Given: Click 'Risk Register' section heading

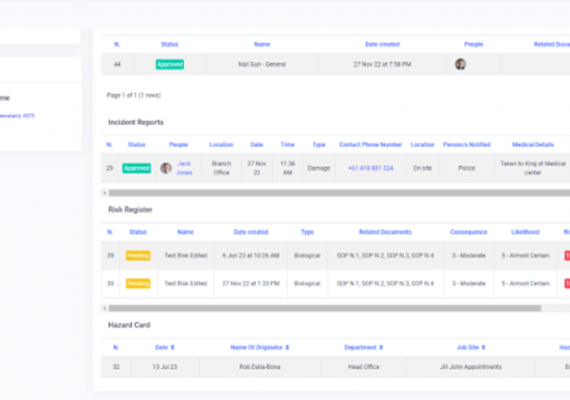Looking at the screenshot, I should [130, 210].
